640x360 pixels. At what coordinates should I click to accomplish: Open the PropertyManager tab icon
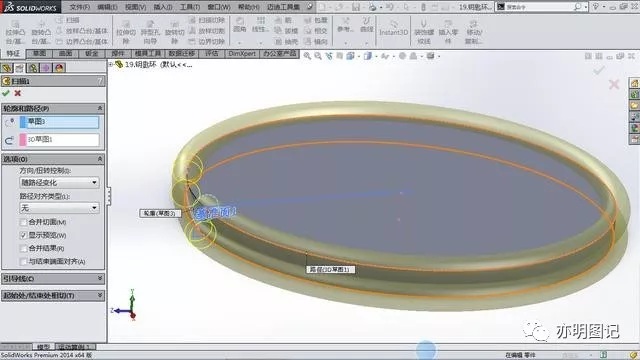[19, 68]
